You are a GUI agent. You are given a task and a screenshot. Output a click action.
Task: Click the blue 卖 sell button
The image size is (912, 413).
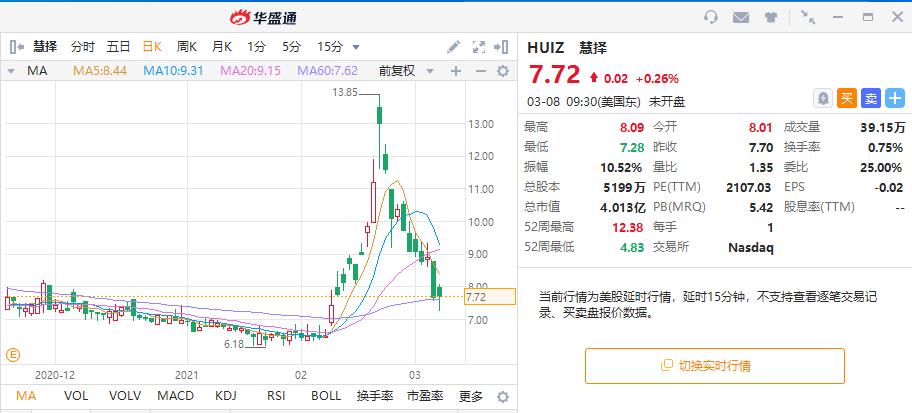pos(871,97)
